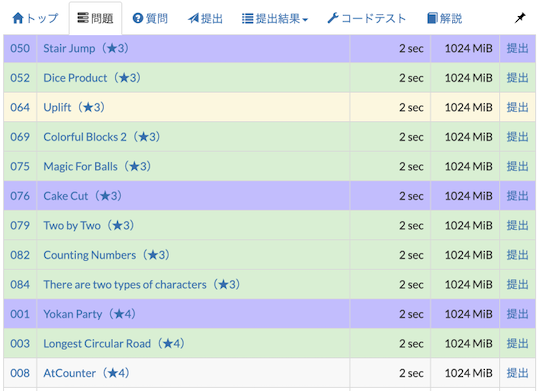540x391 pixels.
Task: Click the 1024 MiB cell for Stair Jump
Action: click(x=465, y=48)
